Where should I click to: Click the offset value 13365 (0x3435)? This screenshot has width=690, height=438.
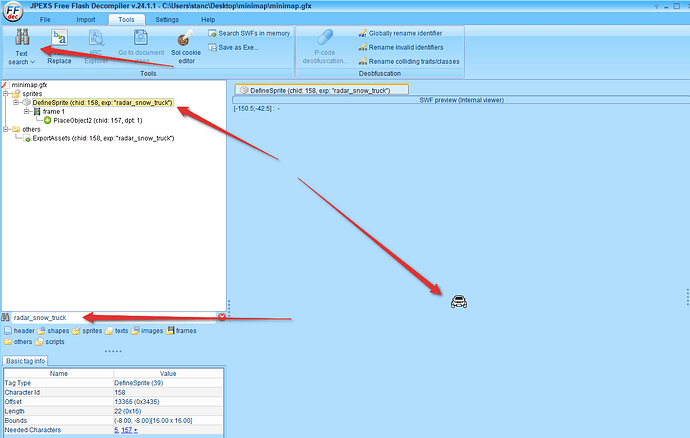coord(137,402)
